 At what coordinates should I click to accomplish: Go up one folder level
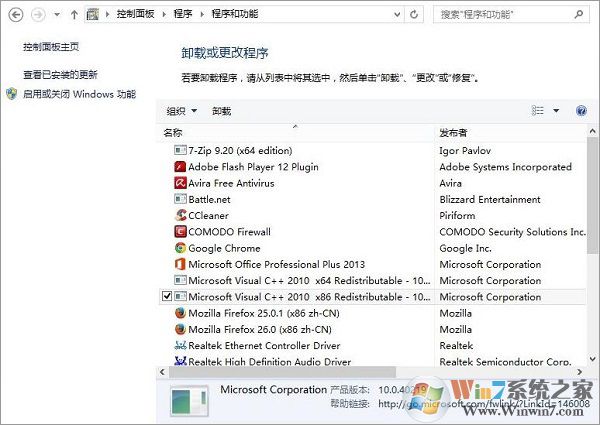tap(74, 15)
